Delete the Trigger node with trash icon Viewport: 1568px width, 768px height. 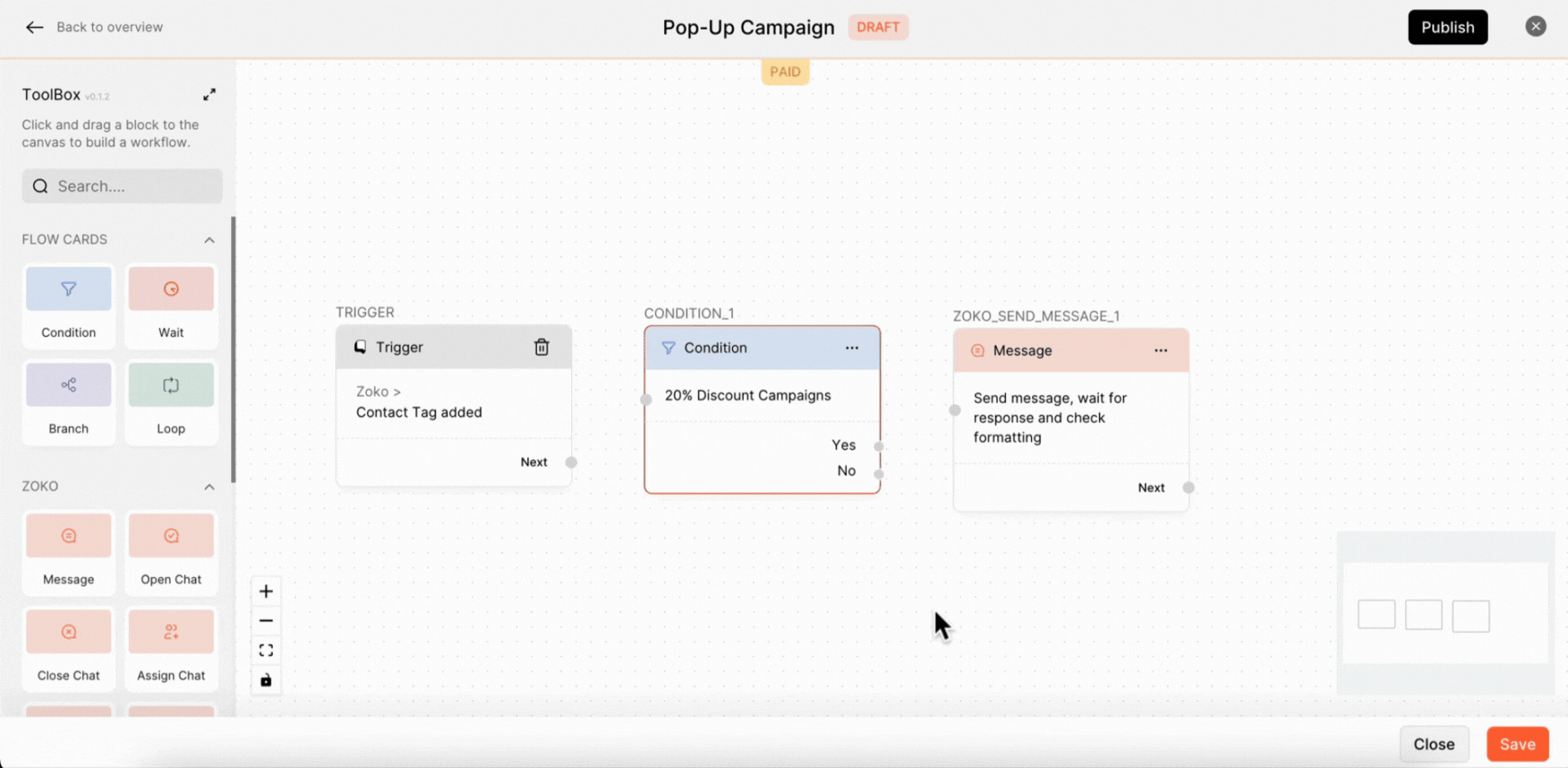click(x=542, y=347)
